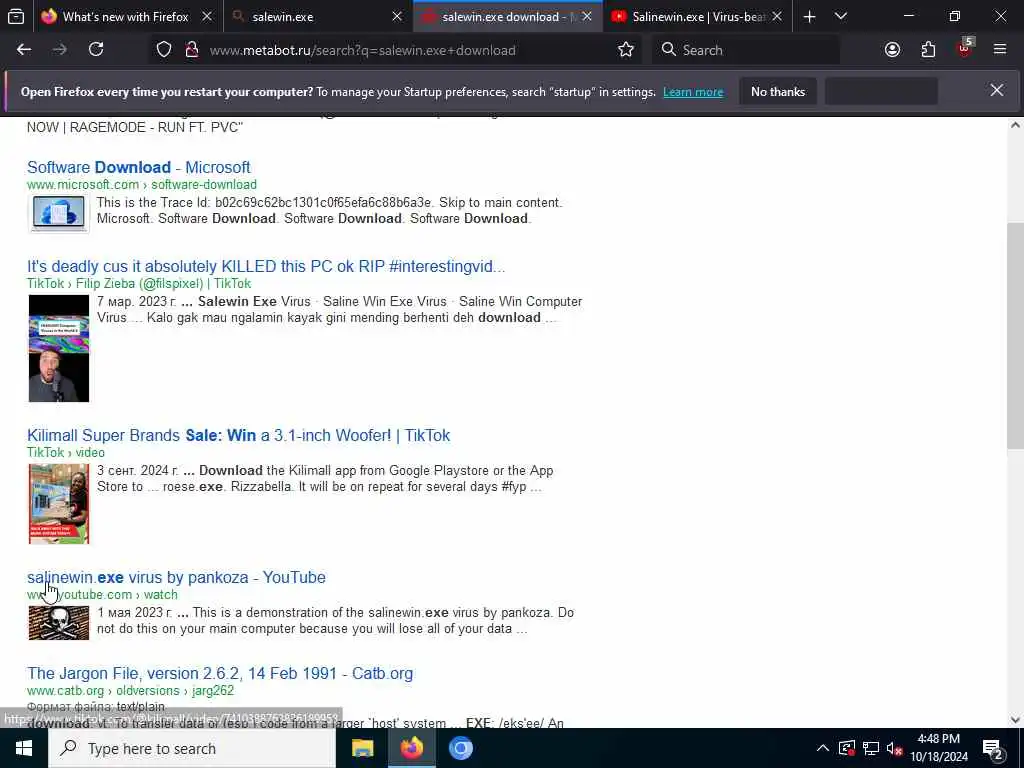Bookmark this page with the star icon
This screenshot has width=1024, height=768.
626,50
